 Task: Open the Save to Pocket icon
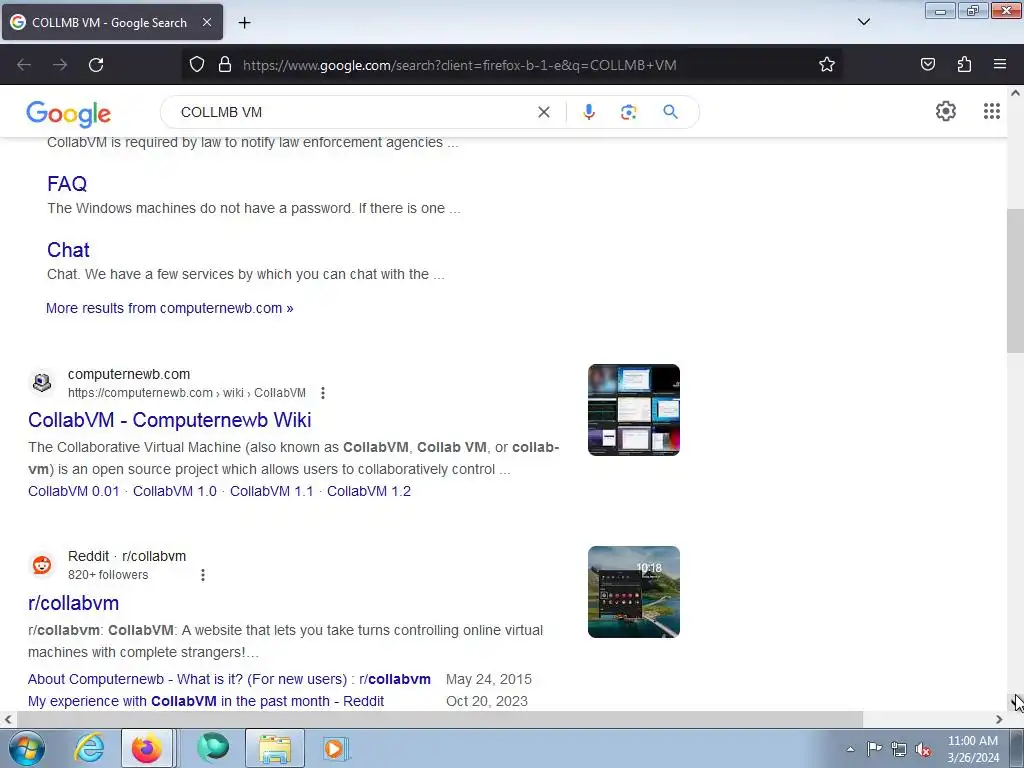pyautogui.click(x=927, y=64)
